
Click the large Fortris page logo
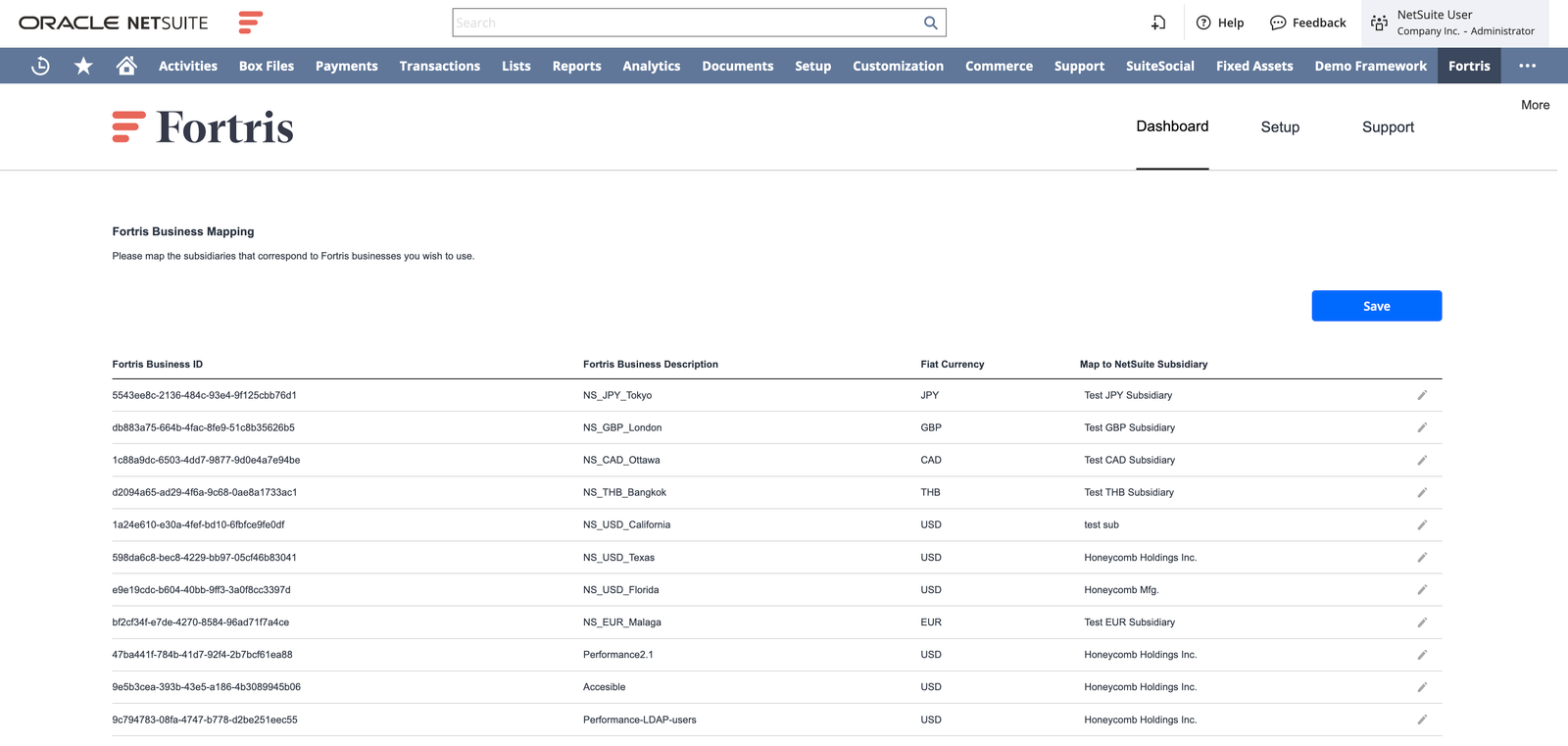click(203, 127)
